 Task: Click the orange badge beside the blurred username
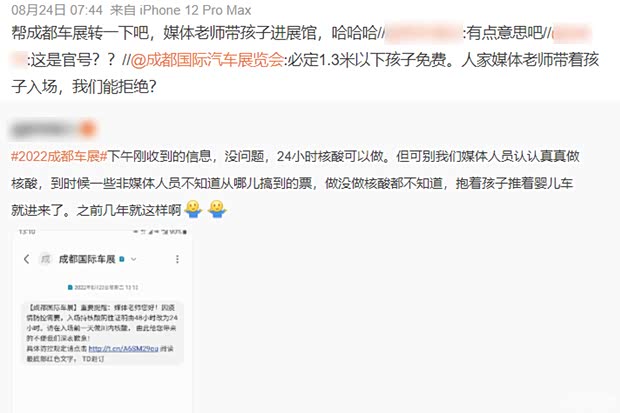(88, 129)
